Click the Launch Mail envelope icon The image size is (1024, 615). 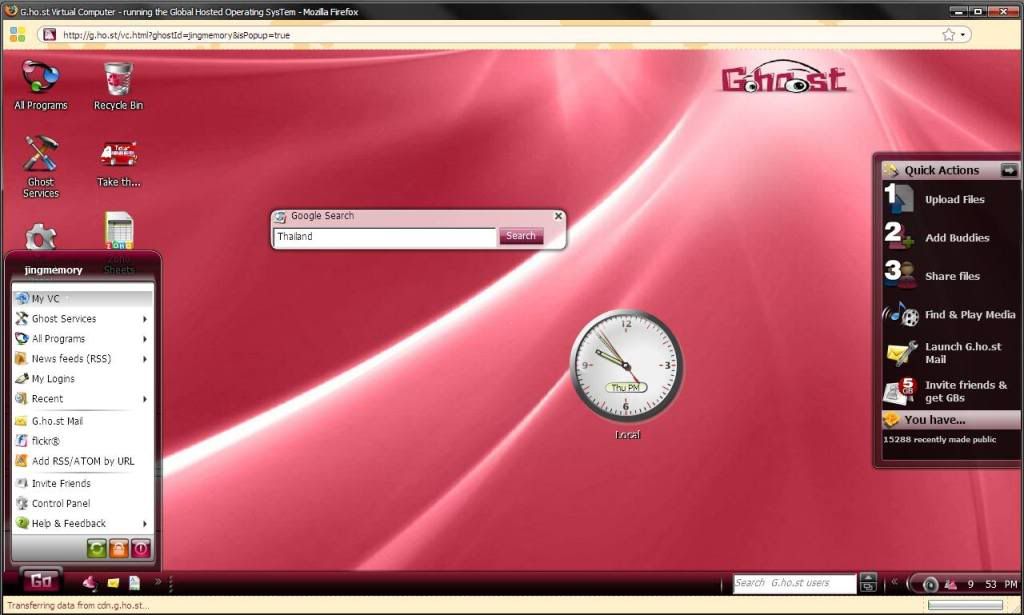click(902, 353)
